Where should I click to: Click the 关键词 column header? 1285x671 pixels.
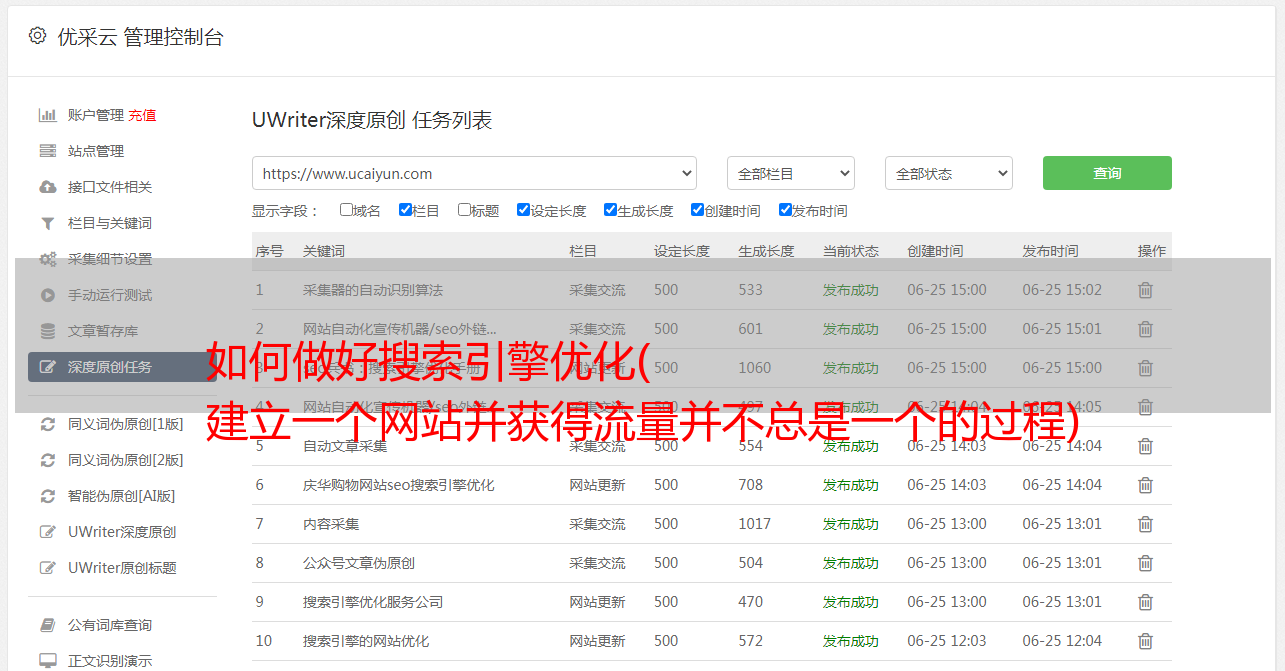tap(324, 251)
